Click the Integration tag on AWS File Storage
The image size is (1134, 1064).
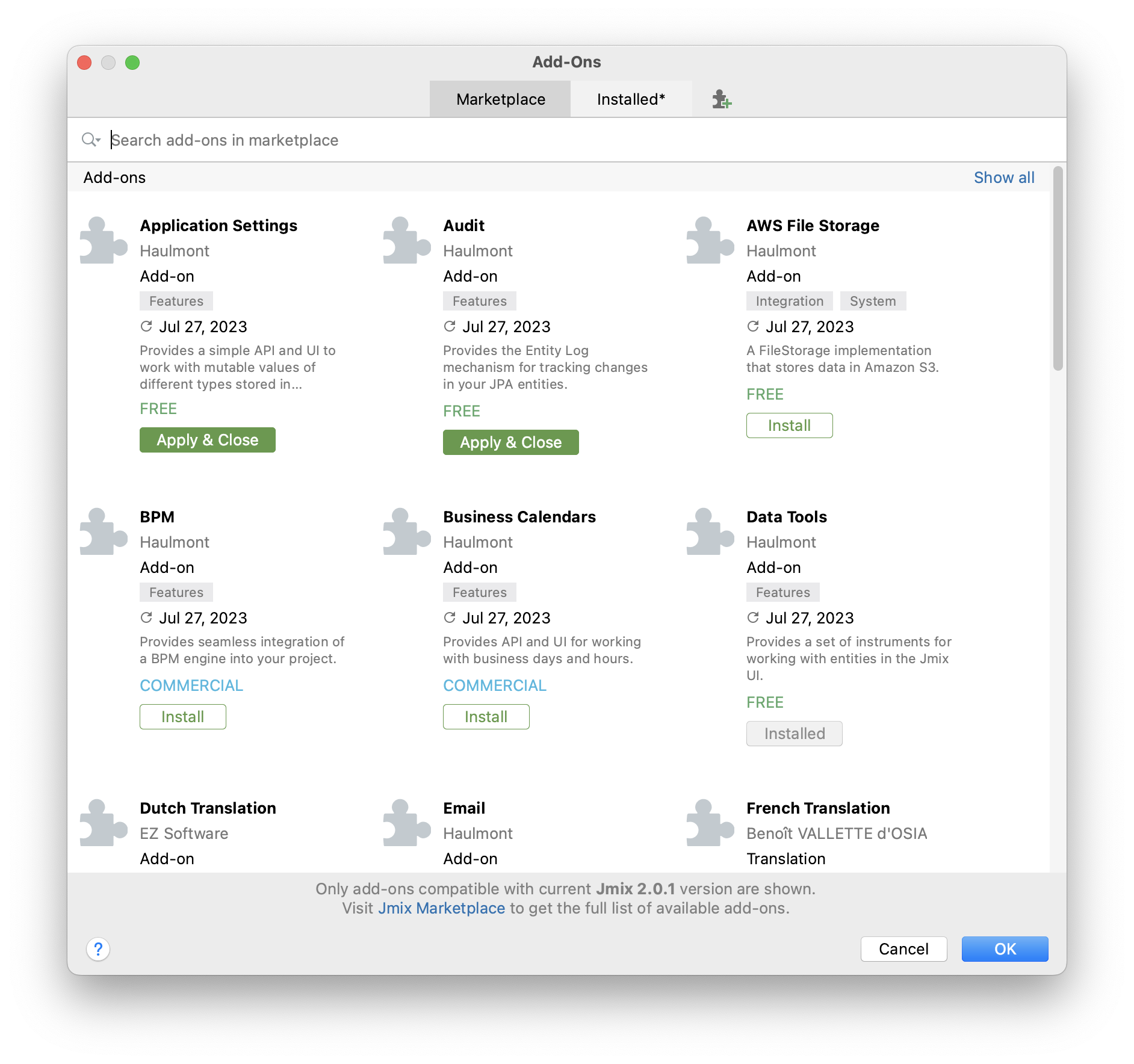coord(790,301)
